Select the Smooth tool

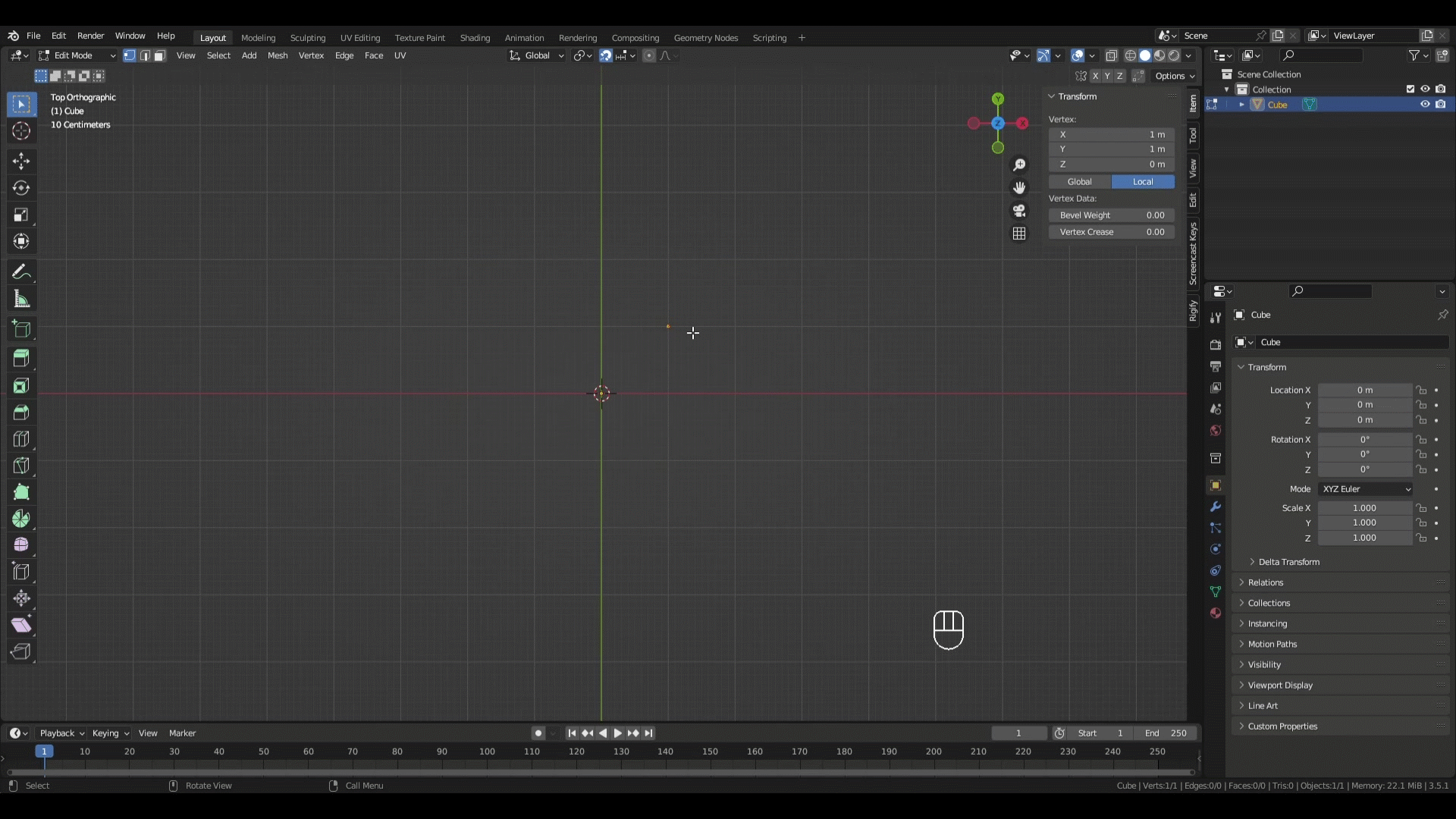21,545
